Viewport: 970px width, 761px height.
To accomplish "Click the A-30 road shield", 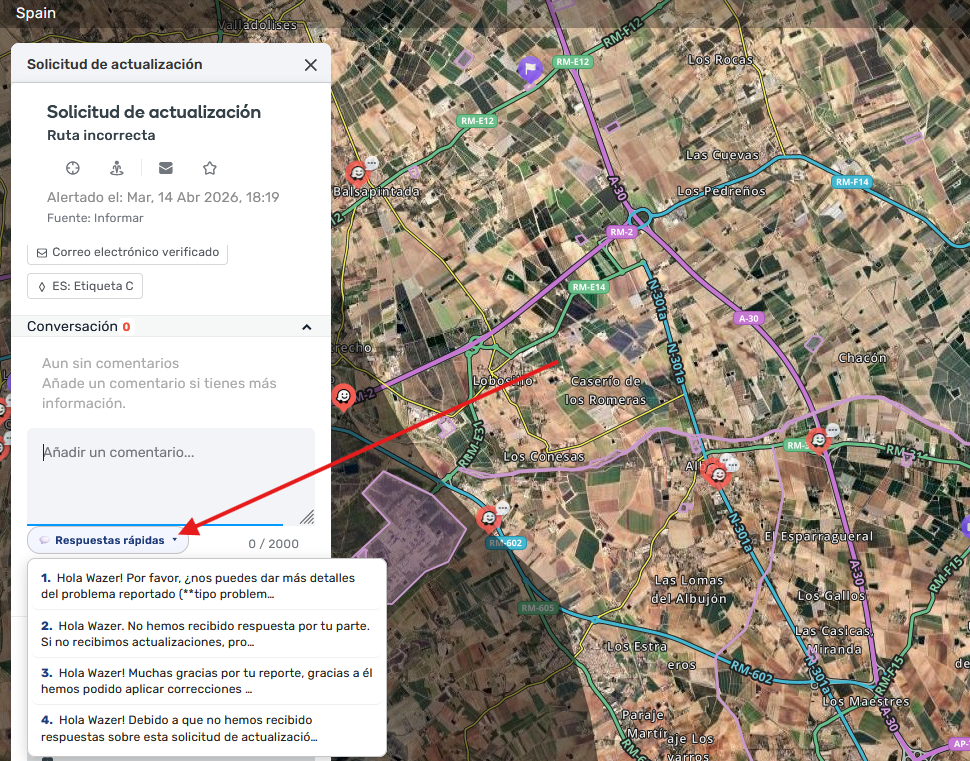I will 749,319.
